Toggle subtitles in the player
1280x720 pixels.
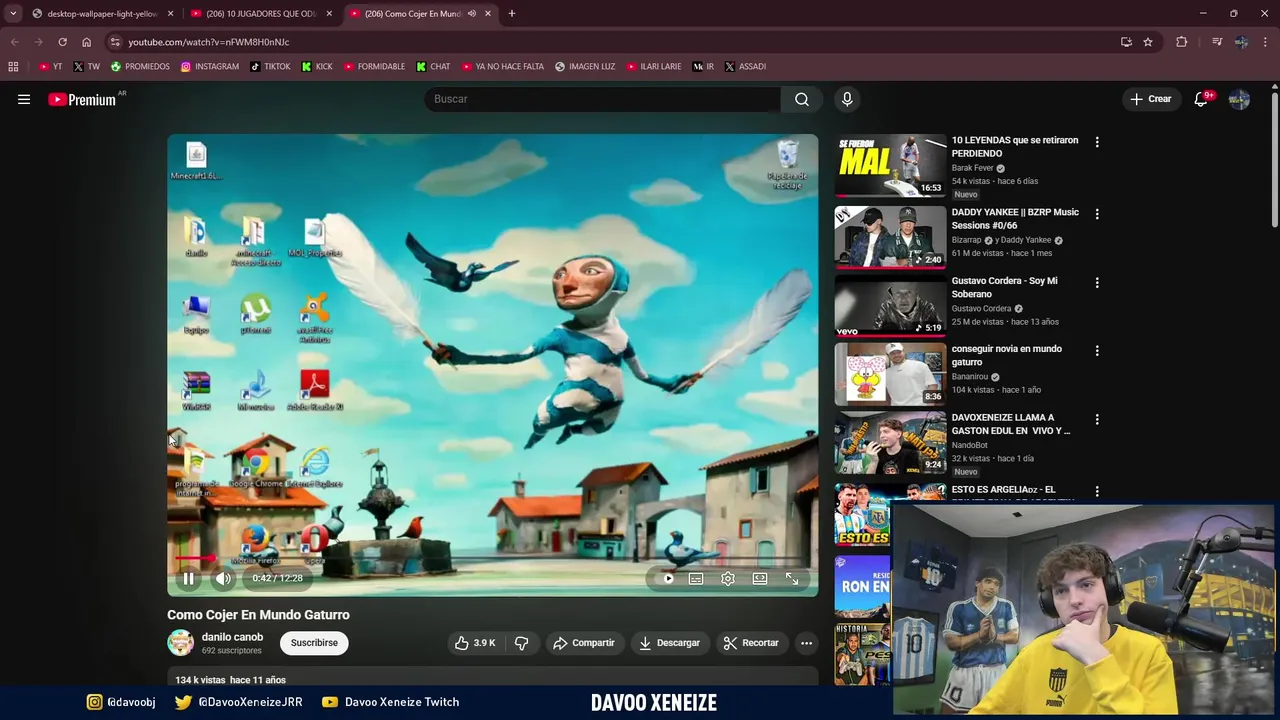coord(696,578)
